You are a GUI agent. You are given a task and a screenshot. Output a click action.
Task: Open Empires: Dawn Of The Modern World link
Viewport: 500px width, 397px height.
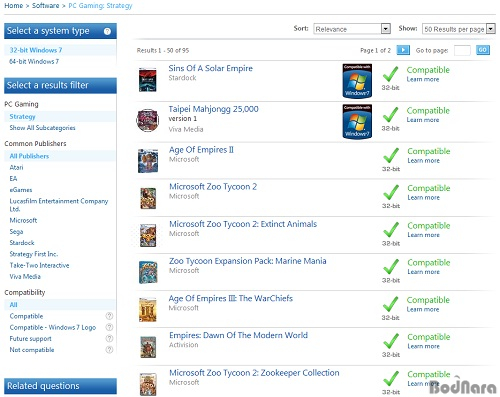[238, 335]
